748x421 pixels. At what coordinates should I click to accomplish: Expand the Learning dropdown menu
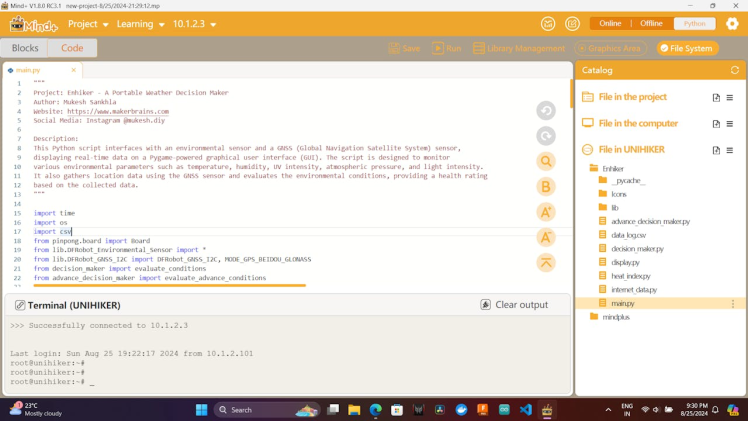pos(140,24)
